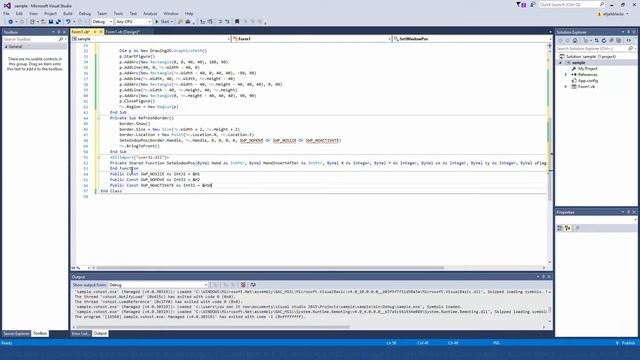Click the Toolbox search magnifier icon
Viewport: 640px width, 360px height.
pyautogui.click(x=61, y=39)
